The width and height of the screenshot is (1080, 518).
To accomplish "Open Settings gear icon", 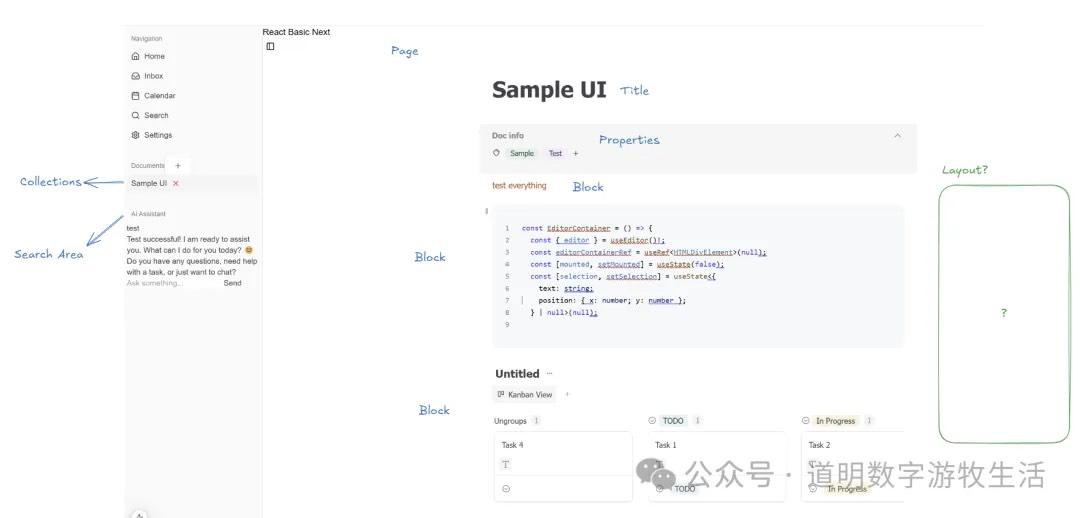I will [x=136, y=135].
